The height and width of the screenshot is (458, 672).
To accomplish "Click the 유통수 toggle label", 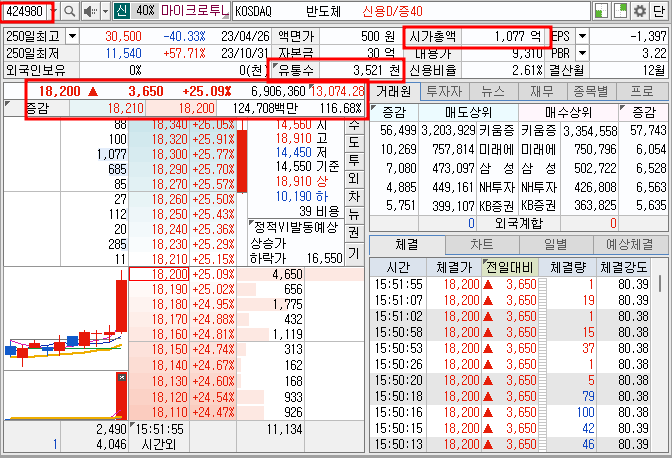I will coord(296,70).
